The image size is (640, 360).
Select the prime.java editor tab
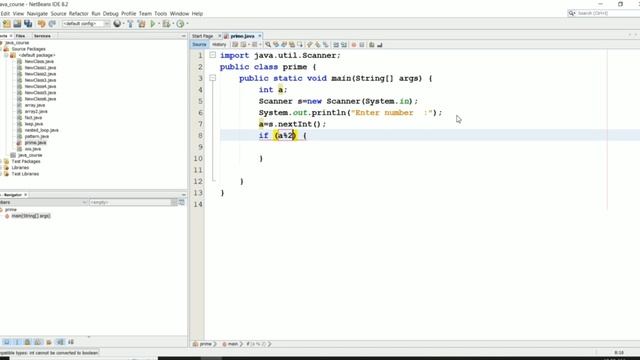pos(242,36)
